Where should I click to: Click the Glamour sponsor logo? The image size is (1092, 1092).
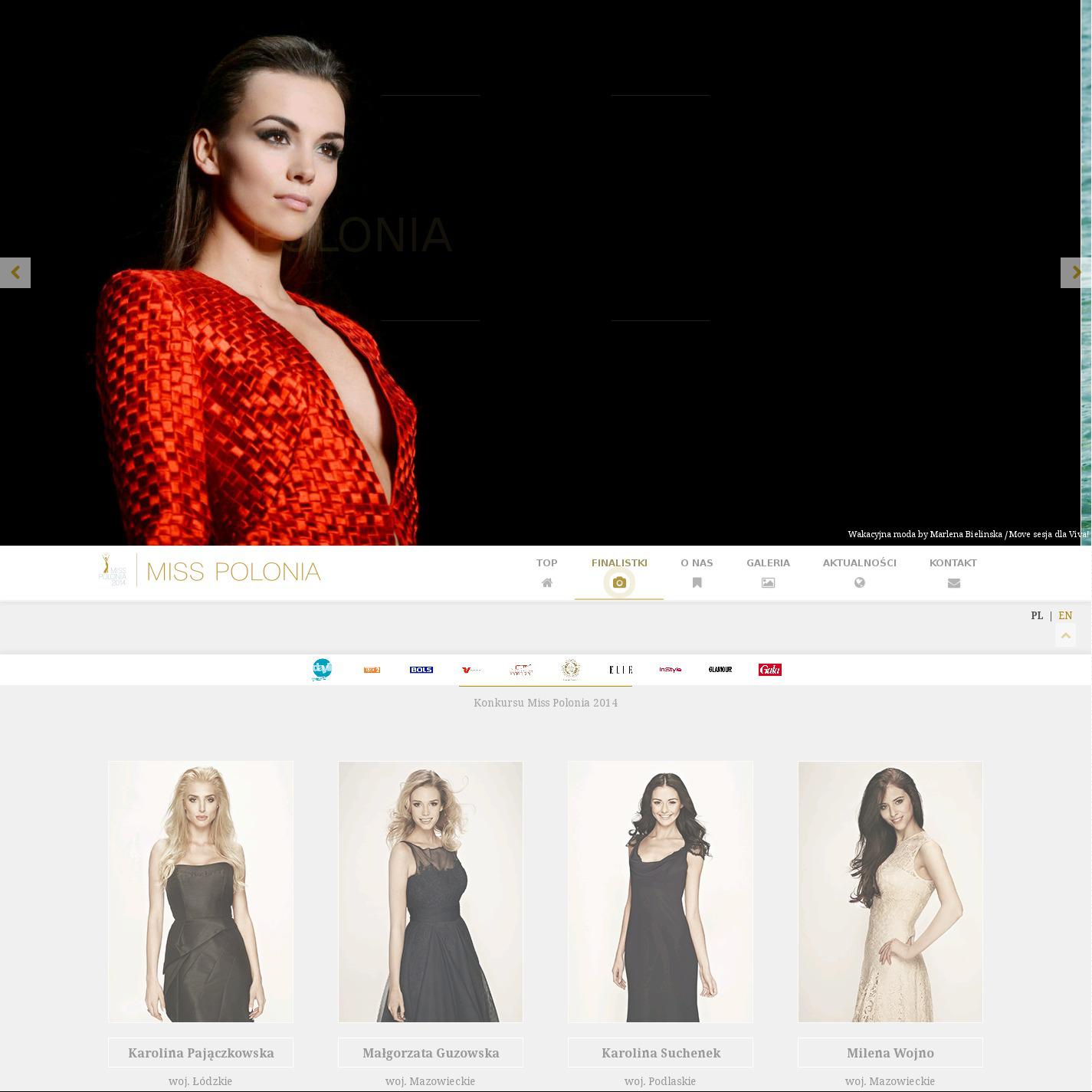coord(720,670)
